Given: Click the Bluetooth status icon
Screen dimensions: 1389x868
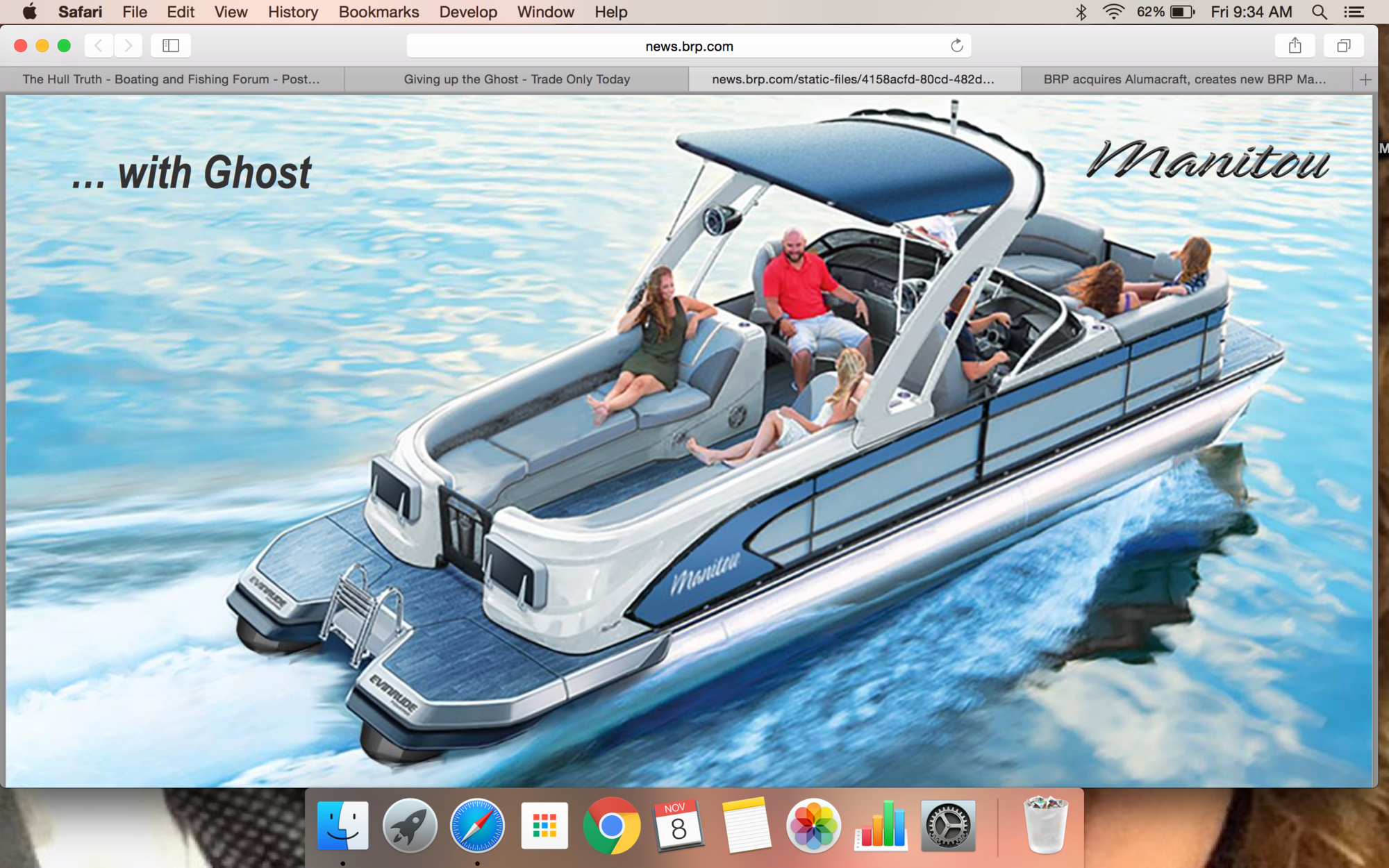Looking at the screenshot, I should tap(1081, 12).
